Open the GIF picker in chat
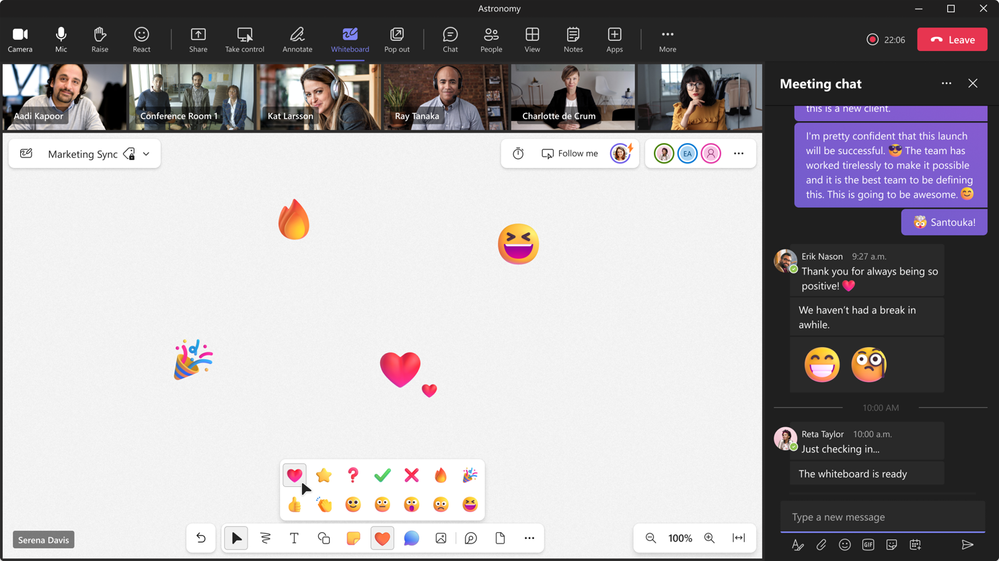 (x=868, y=544)
